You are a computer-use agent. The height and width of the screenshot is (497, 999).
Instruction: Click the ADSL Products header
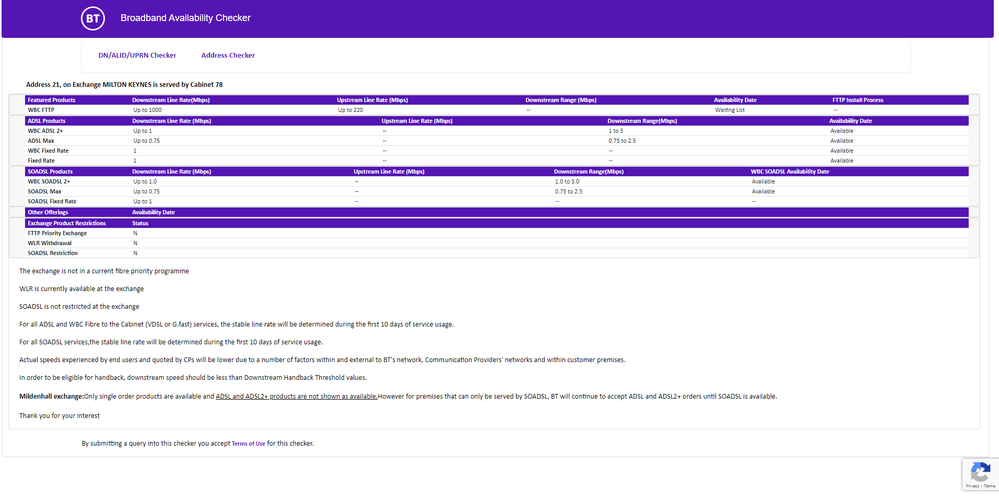coord(47,121)
